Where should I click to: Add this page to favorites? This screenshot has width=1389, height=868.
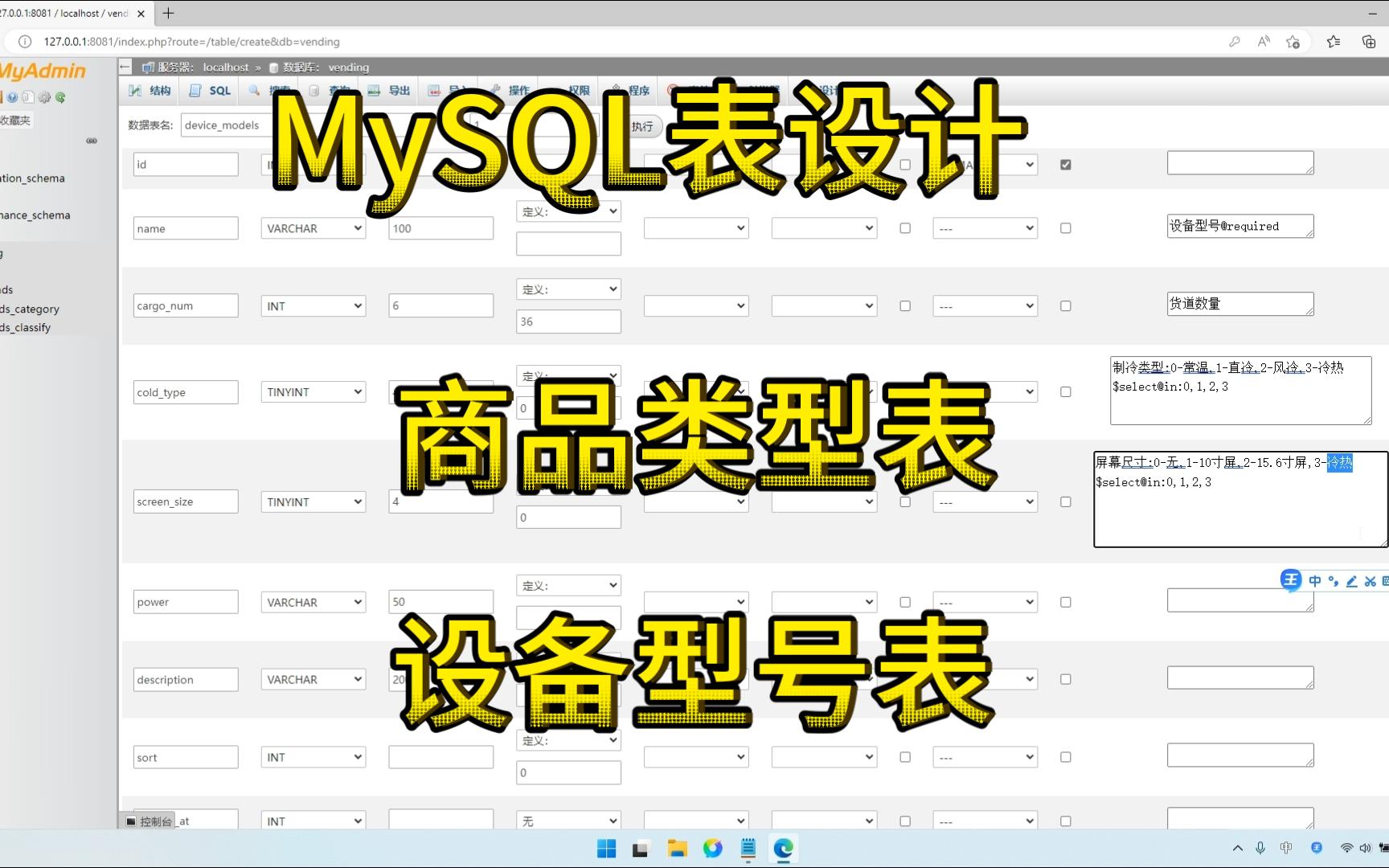click(1293, 42)
